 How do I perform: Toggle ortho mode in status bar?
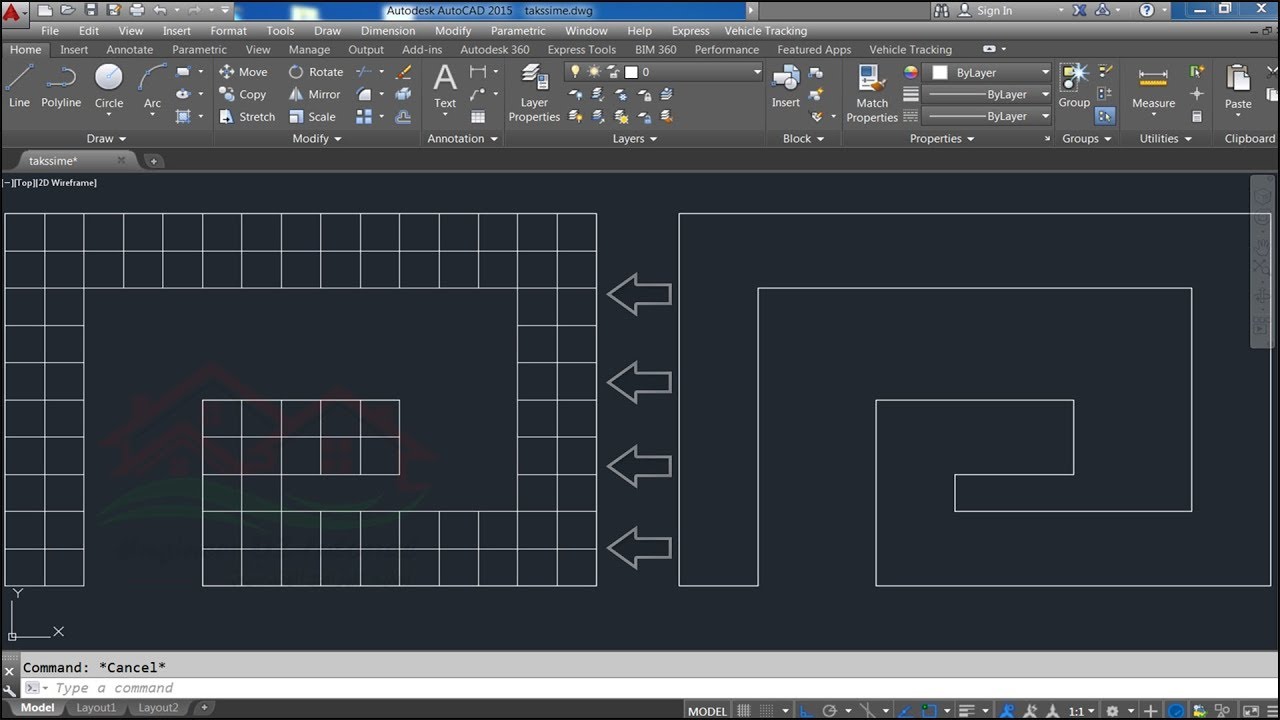(x=807, y=711)
